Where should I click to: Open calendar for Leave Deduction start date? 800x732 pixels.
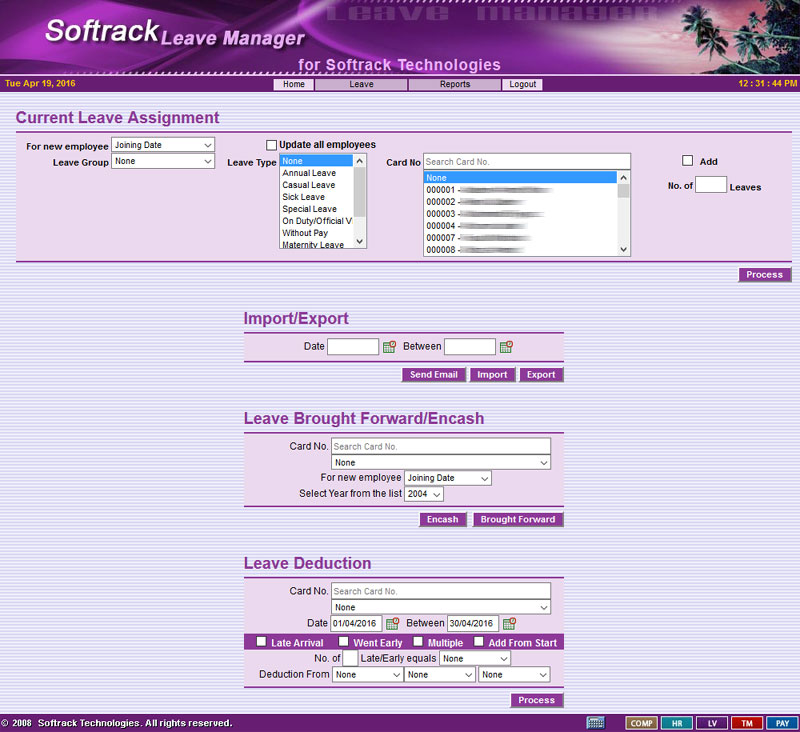pyautogui.click(x=392, y=623)
